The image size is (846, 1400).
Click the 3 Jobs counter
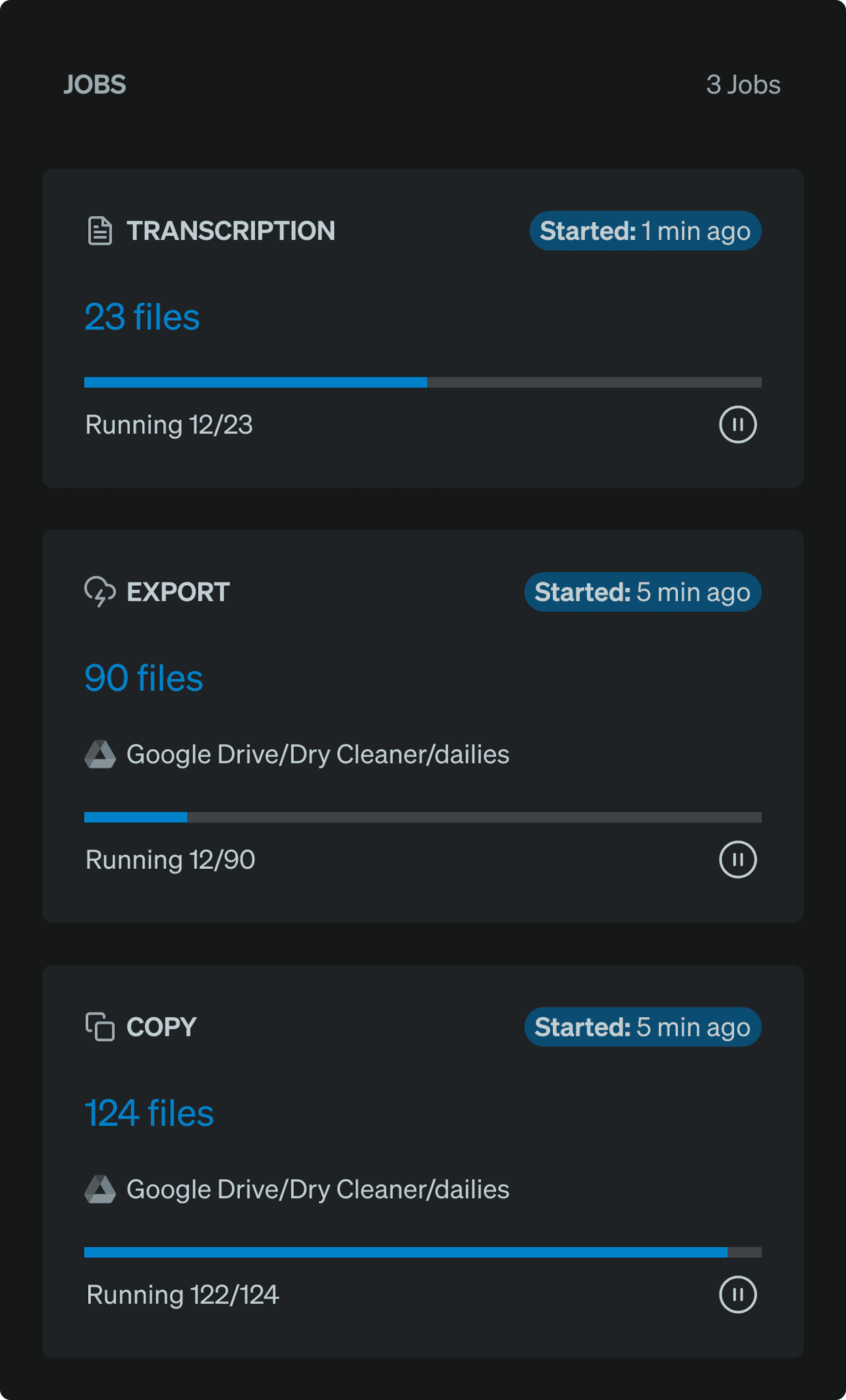pyautogui.click(x=743, y=85)
